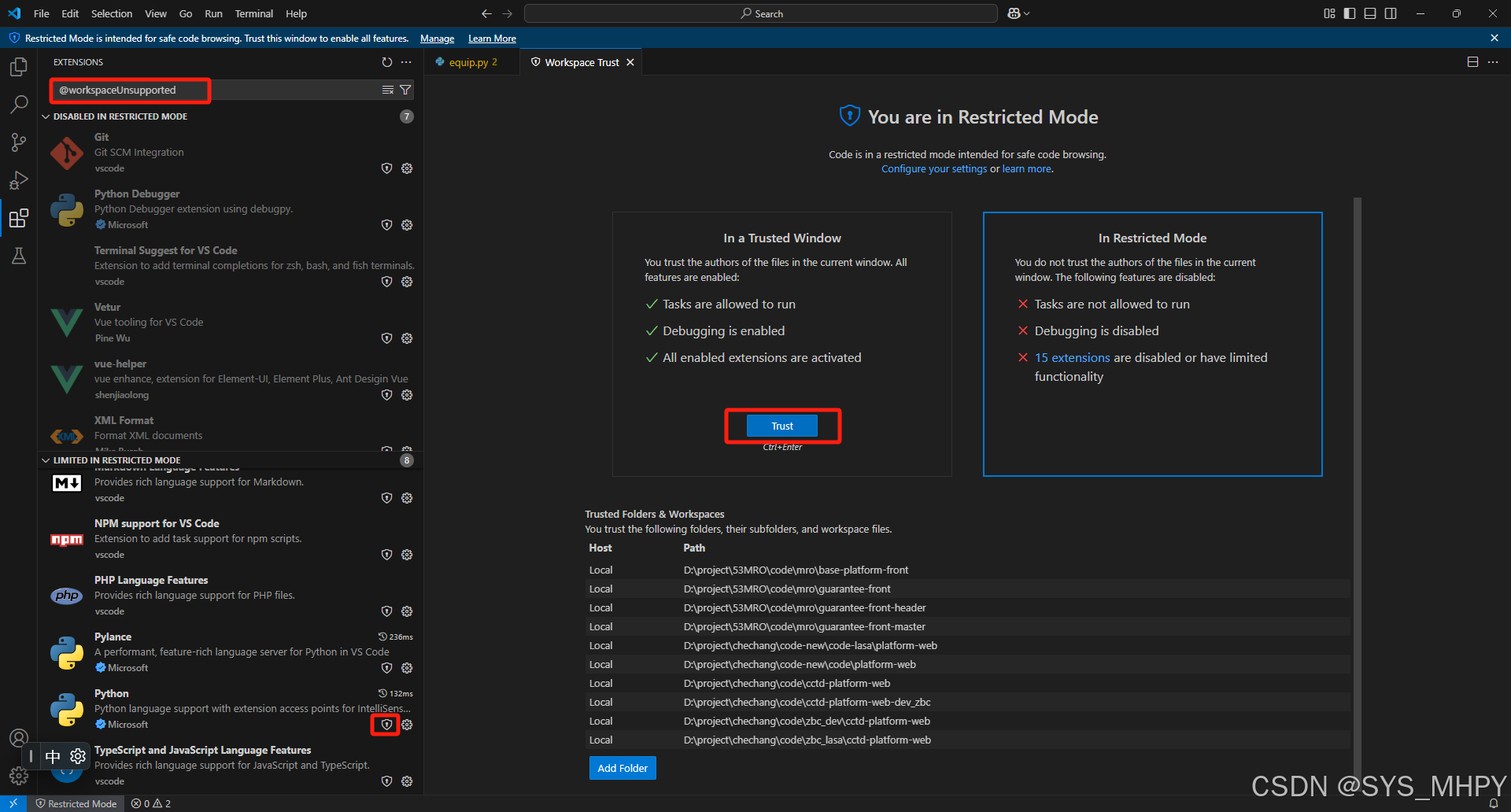Open the Source Control view
The height and width of the screenshot is (812, 1511).
click(x=19, y=142)
